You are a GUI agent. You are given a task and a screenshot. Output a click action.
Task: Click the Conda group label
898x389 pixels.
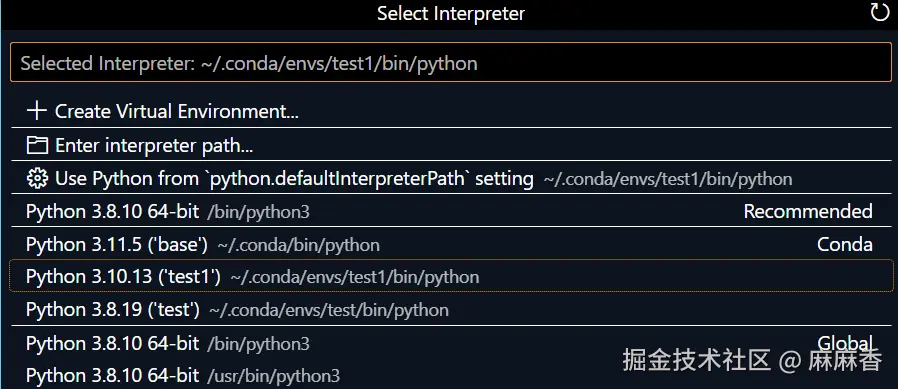click(x=845, y=245)
